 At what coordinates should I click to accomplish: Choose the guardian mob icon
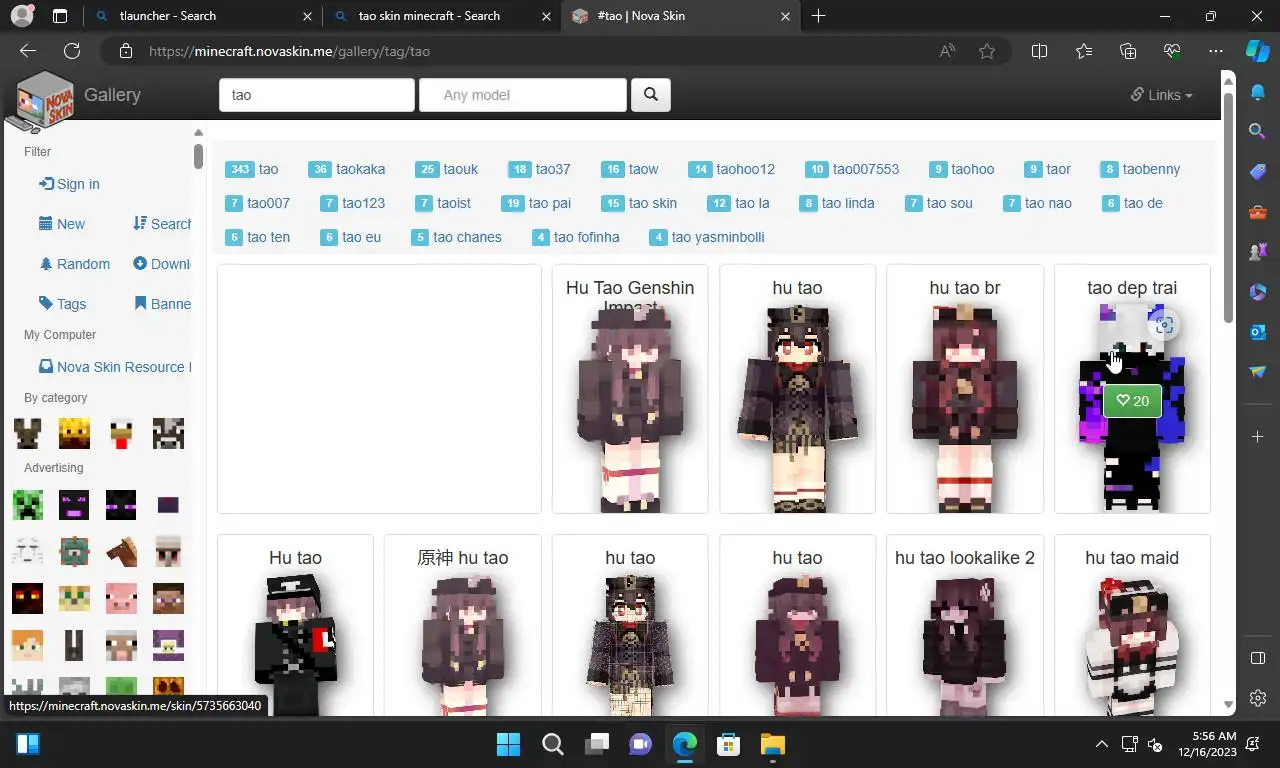pyautogui.click(x=74, y=551)
